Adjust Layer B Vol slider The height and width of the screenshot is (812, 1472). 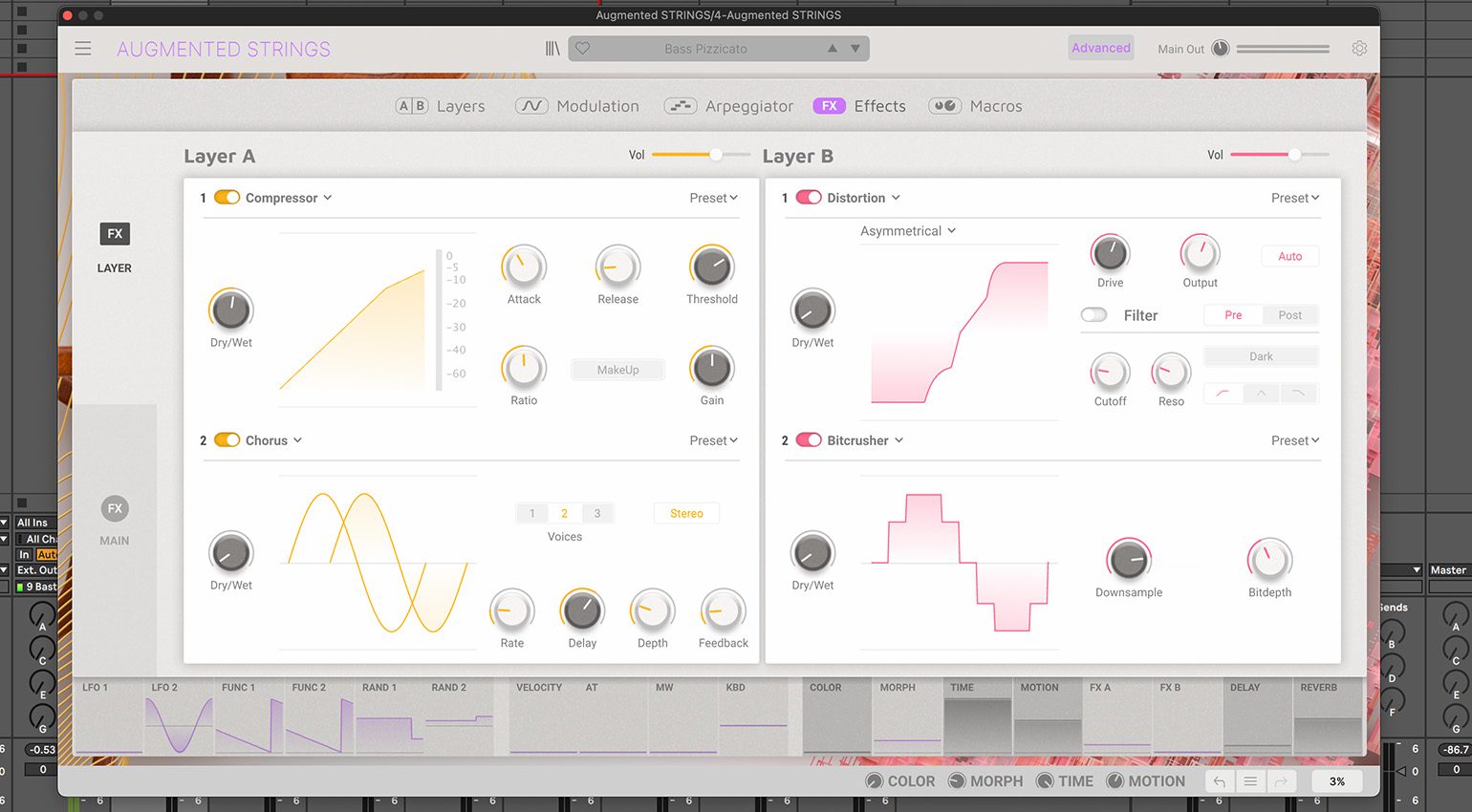tap(1279, 155)
